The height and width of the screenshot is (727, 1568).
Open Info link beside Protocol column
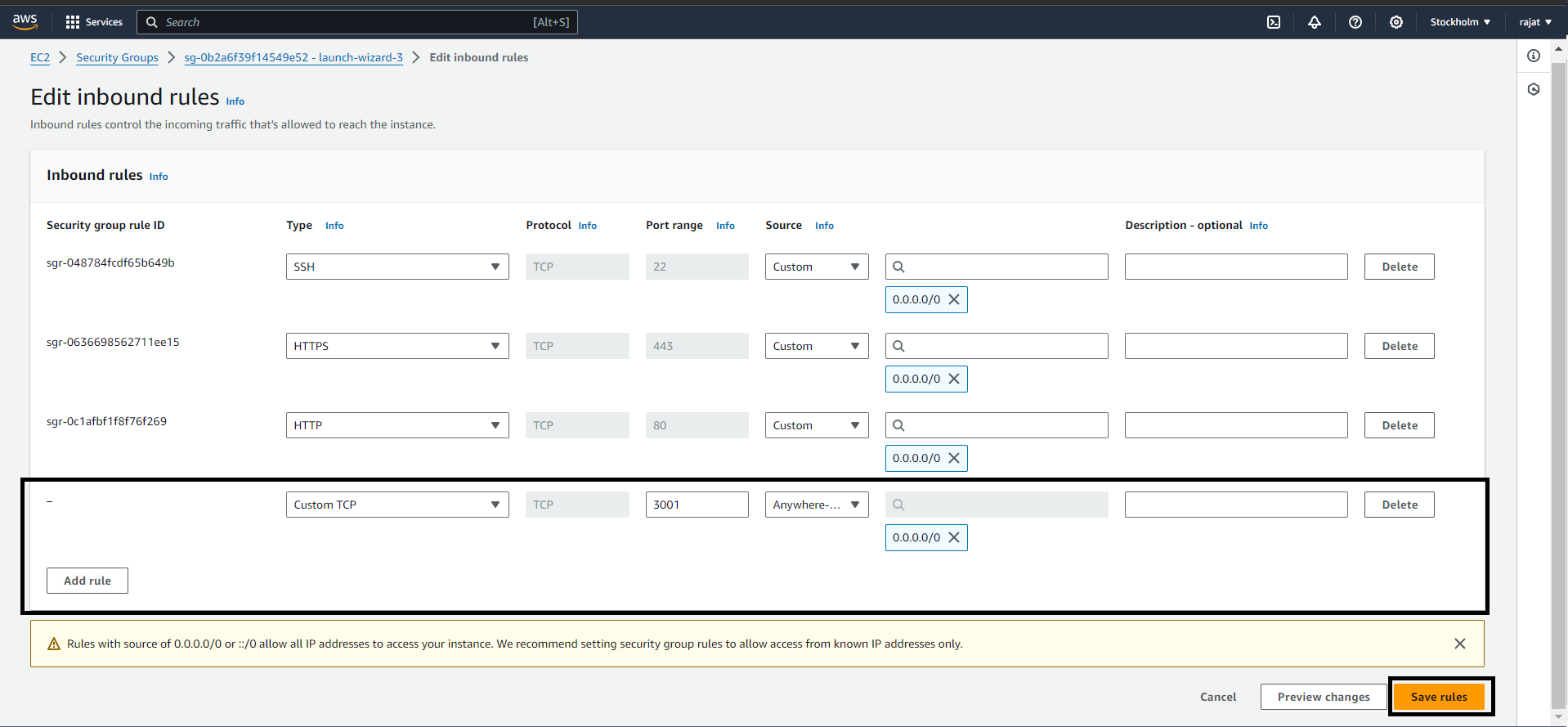[588, 226]
